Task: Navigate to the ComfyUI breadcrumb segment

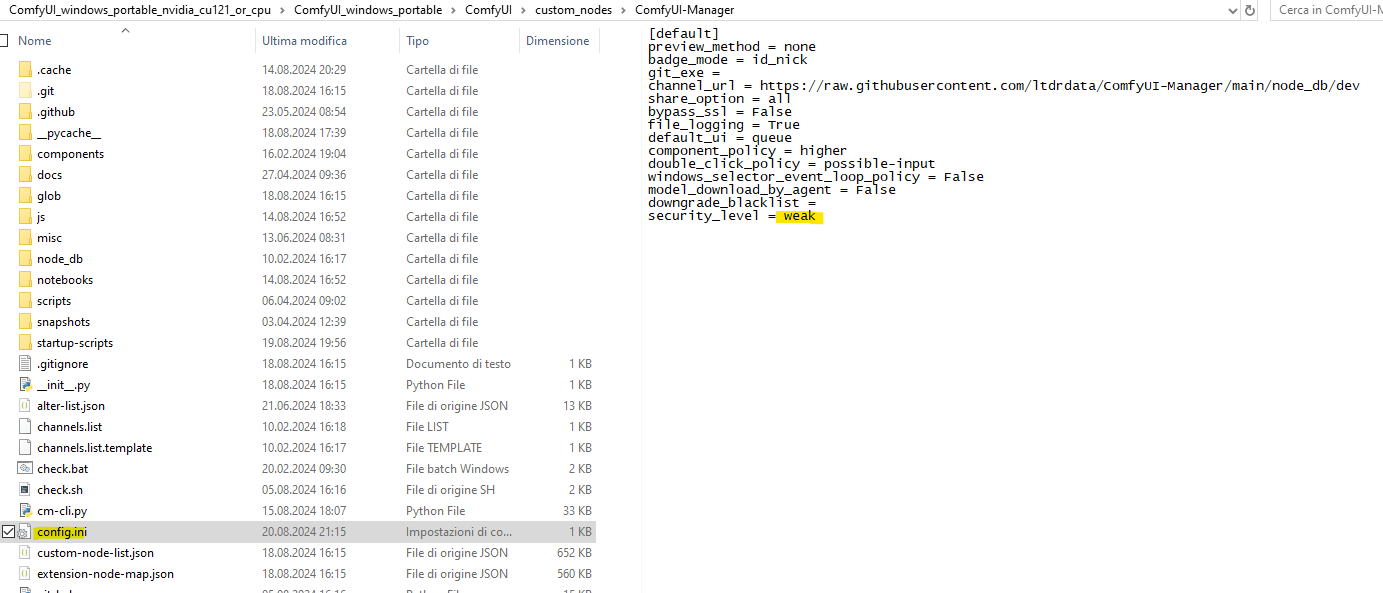Action: tap(489, 10)
